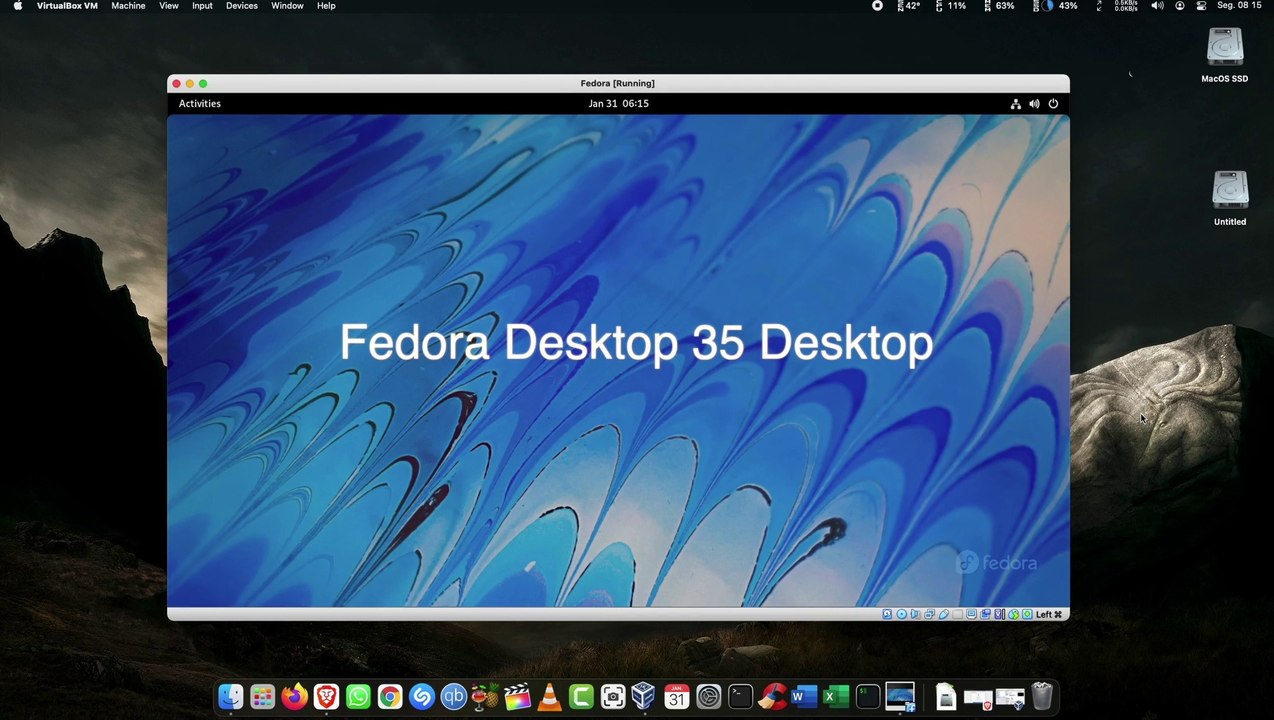Open the Fedora power menu icon
1274x720 pixels.
tap(1053, 103)
